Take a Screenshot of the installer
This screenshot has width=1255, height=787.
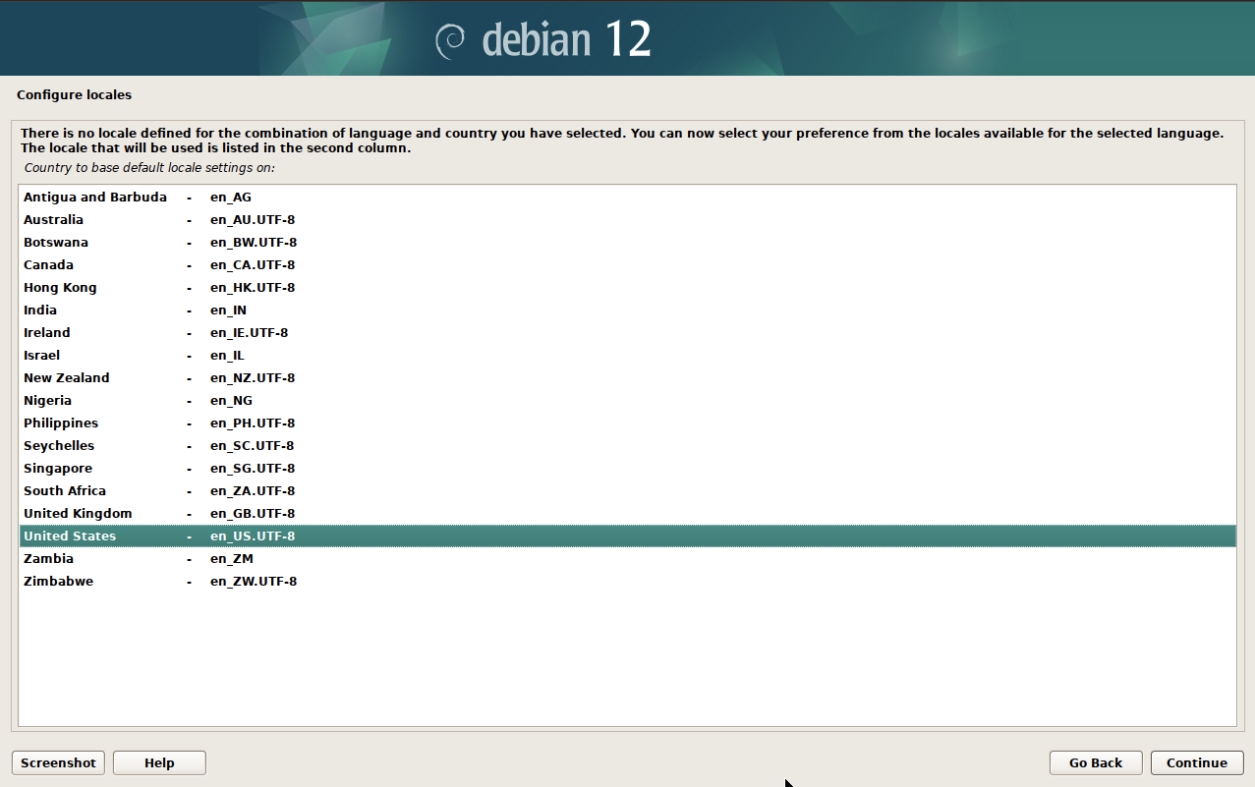(x=58, y=763)
